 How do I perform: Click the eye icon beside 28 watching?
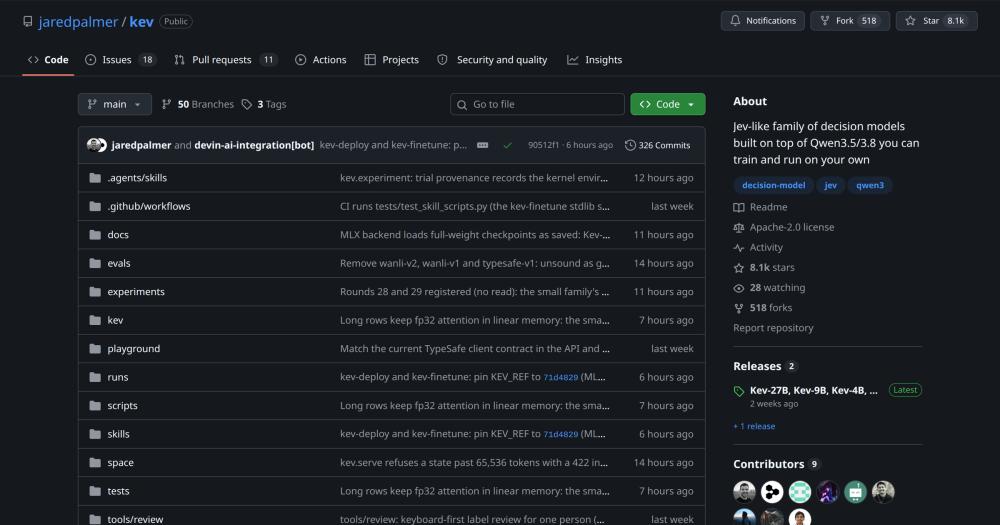tap(739, 288)
